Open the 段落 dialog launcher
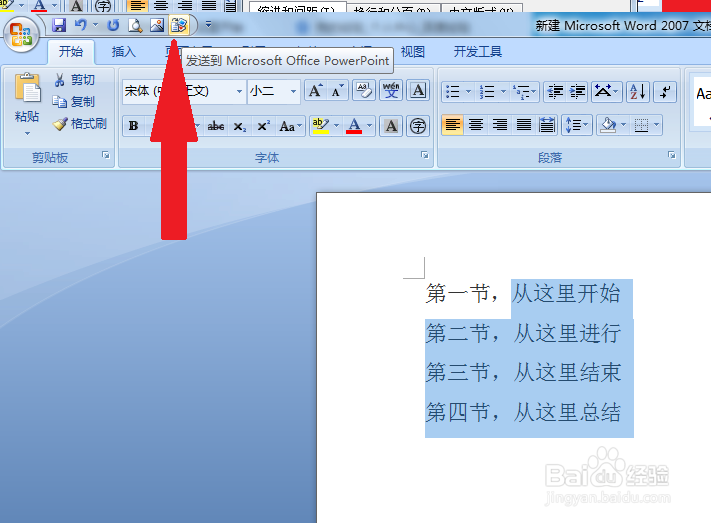Viewport: 711px width, 523px height. click(672, 156)
